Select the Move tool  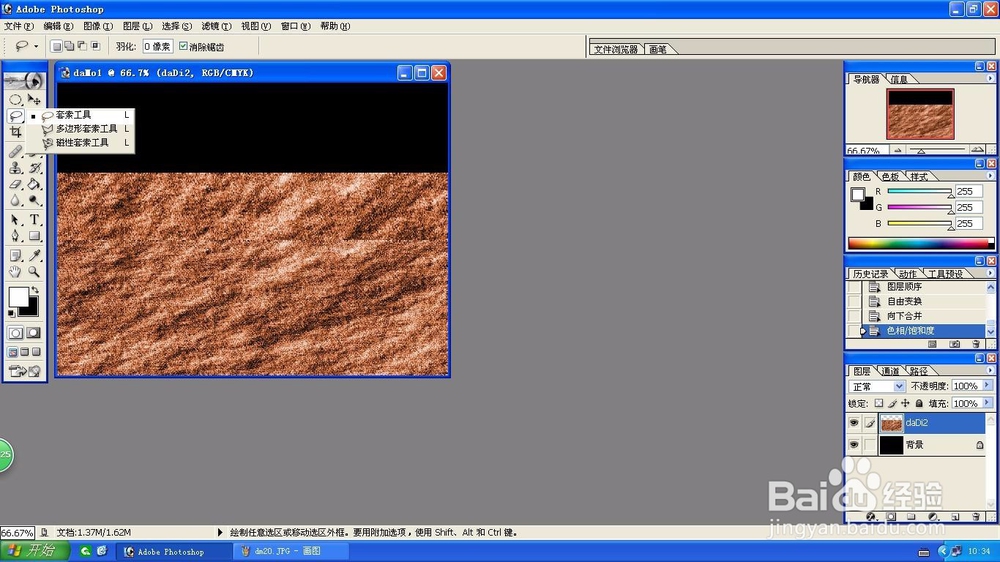click(34, 100)
